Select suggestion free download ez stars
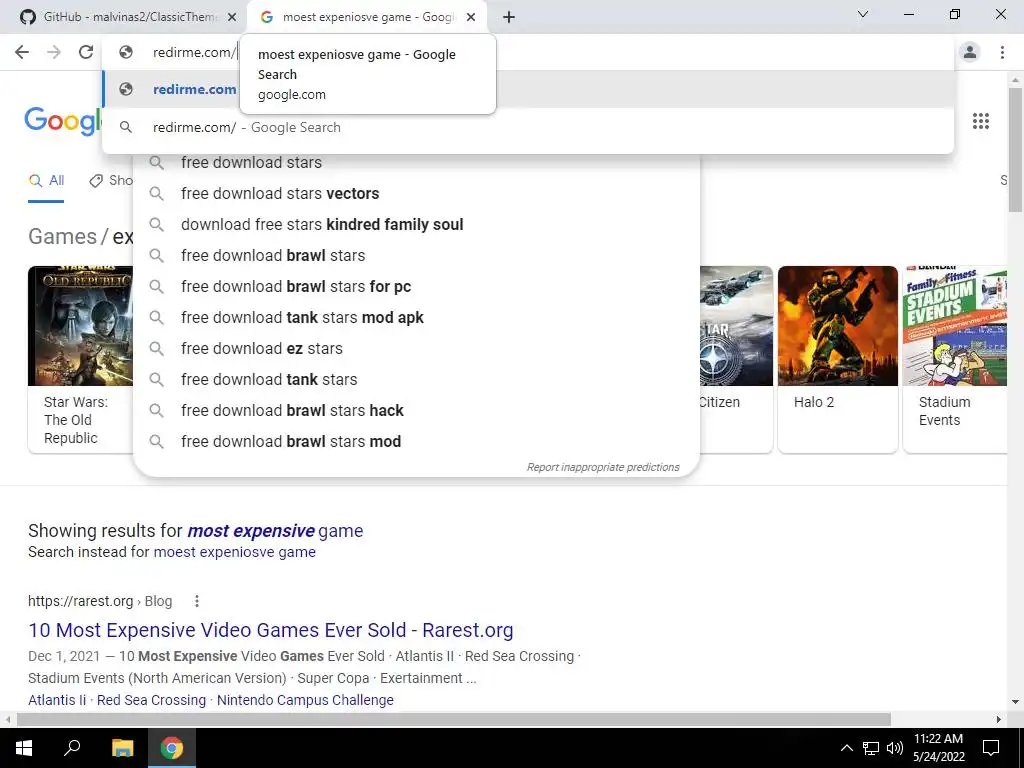This screenshot has width=1024, height=768. pos(416,349)
